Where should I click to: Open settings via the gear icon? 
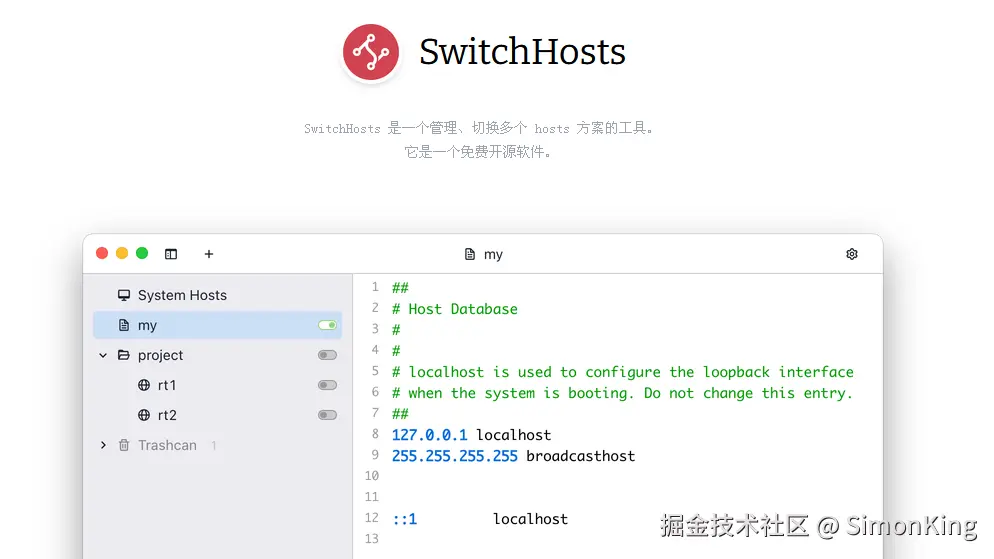pyautogui.click(x=852, y=254)
